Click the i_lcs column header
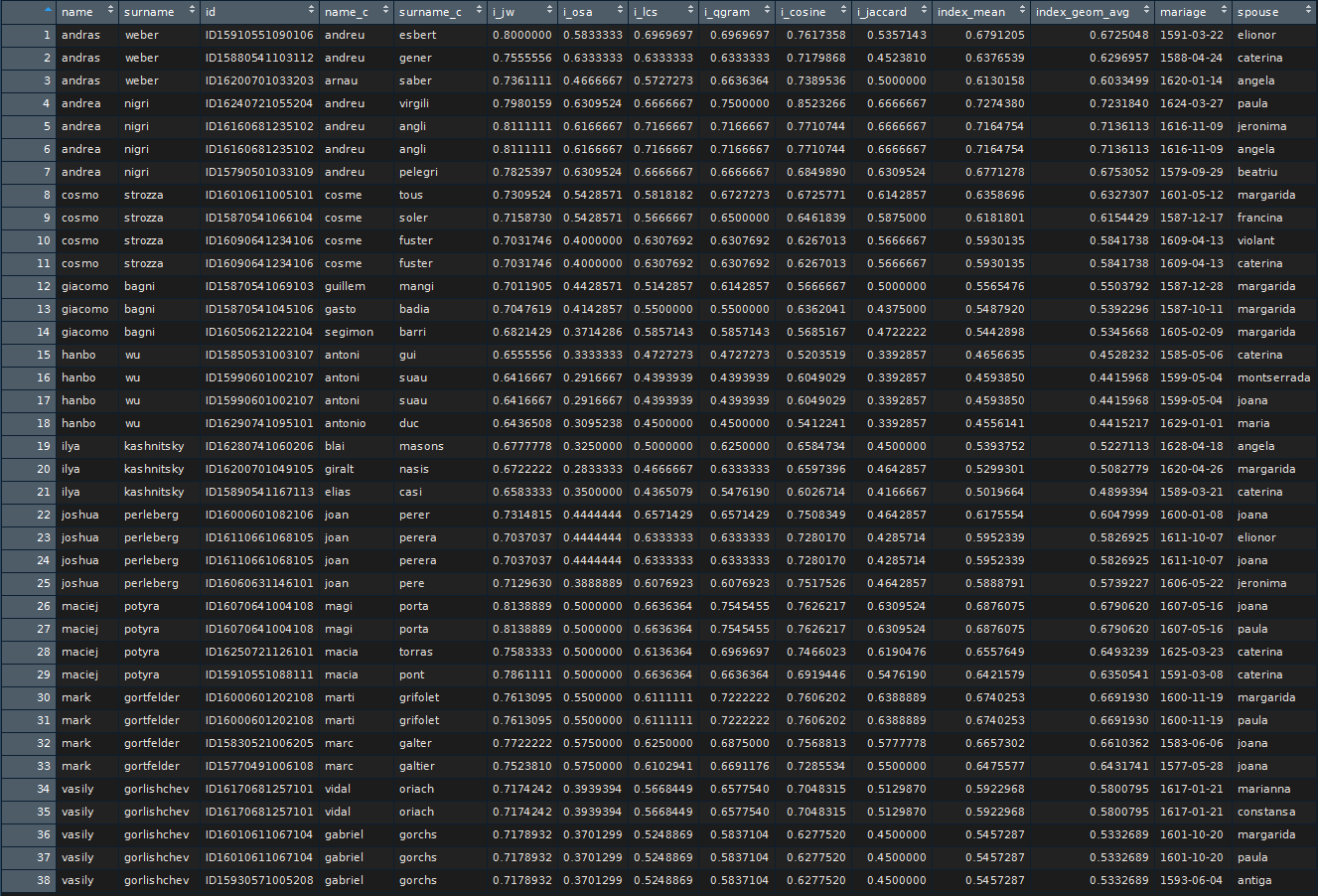 click(662, 12)
